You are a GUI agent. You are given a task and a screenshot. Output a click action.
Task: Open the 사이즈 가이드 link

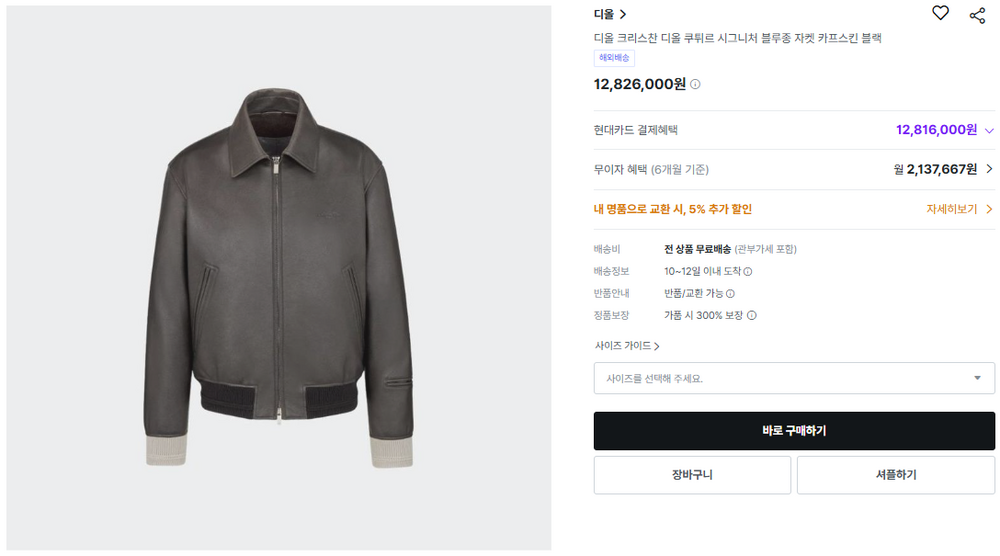[627, 346]
